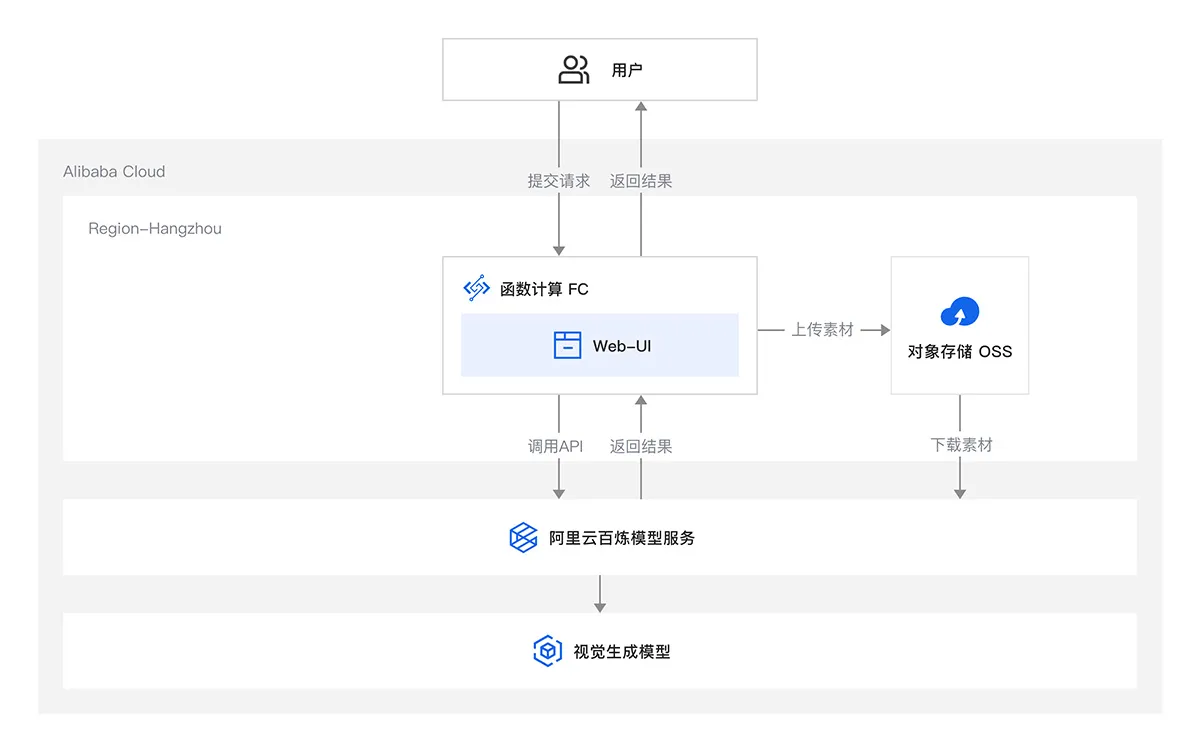Image resolution: width=1200 pixels, height=752 pixels.
Task: Open the Alibaba Cloud region container
Action: (113, 171)
